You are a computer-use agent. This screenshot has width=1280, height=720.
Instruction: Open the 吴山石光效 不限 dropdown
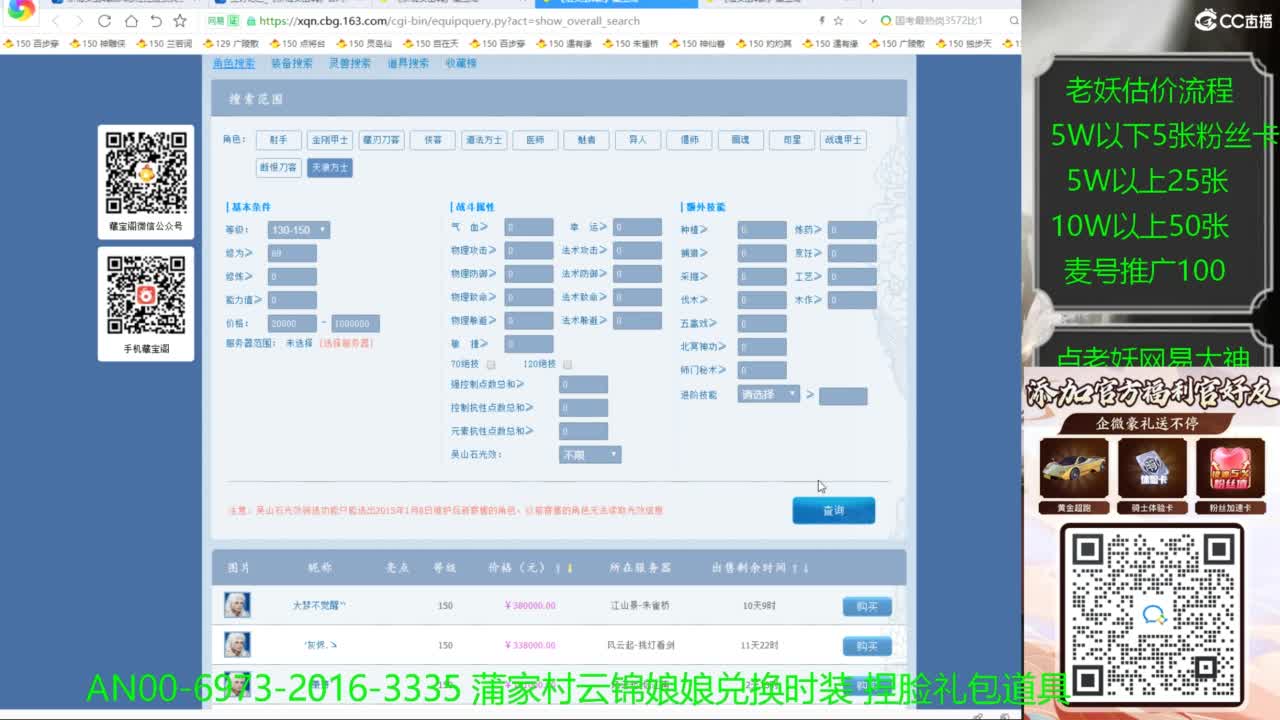click(590, 453)
